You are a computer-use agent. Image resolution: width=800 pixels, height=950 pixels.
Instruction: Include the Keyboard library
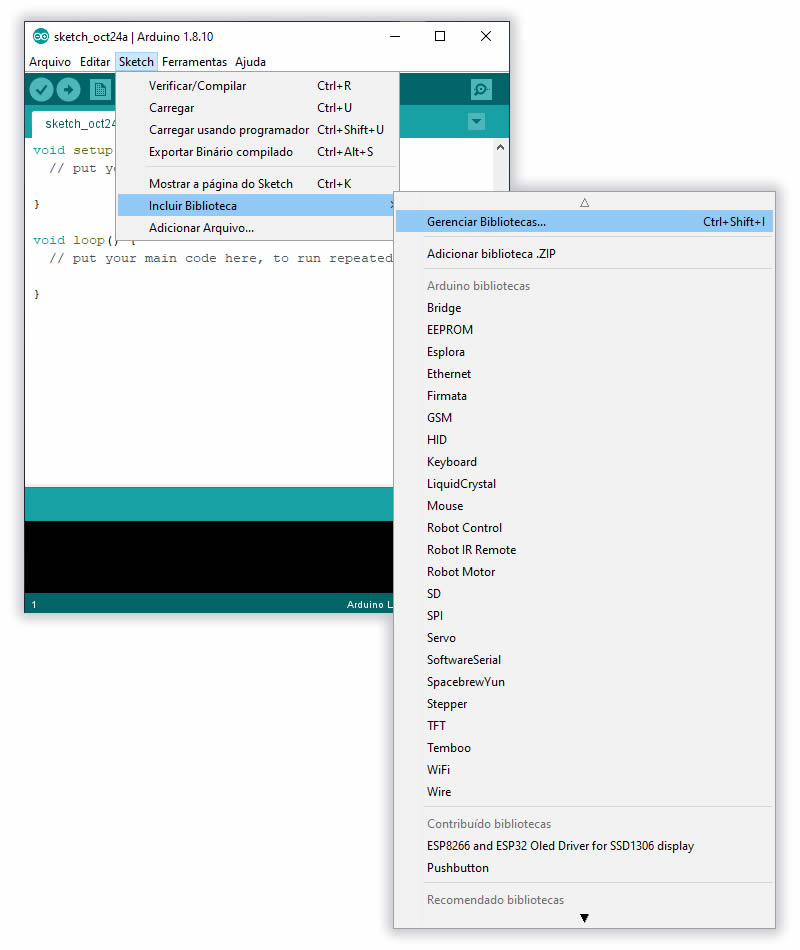(584, 462)
